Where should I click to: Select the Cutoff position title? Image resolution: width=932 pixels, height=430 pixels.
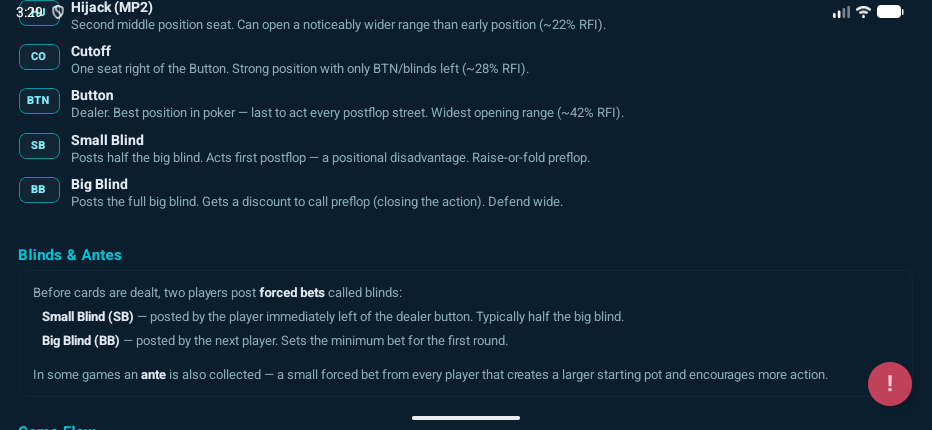pos(91,51)
